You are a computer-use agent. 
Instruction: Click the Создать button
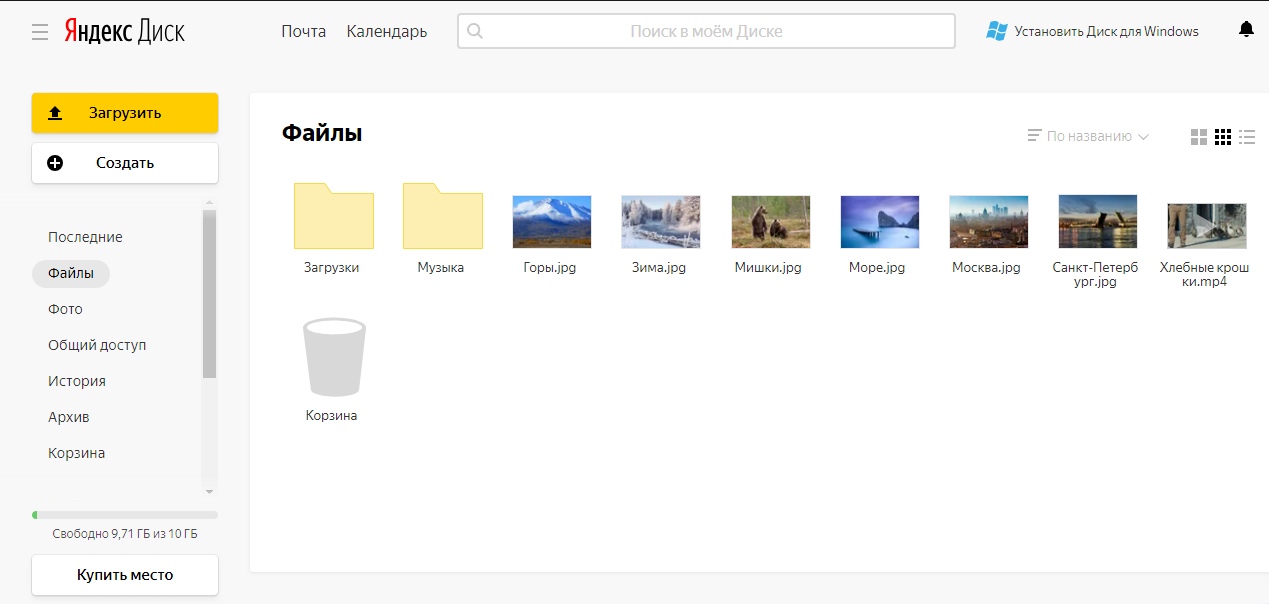pyautogui.click(x=125, y=163)
